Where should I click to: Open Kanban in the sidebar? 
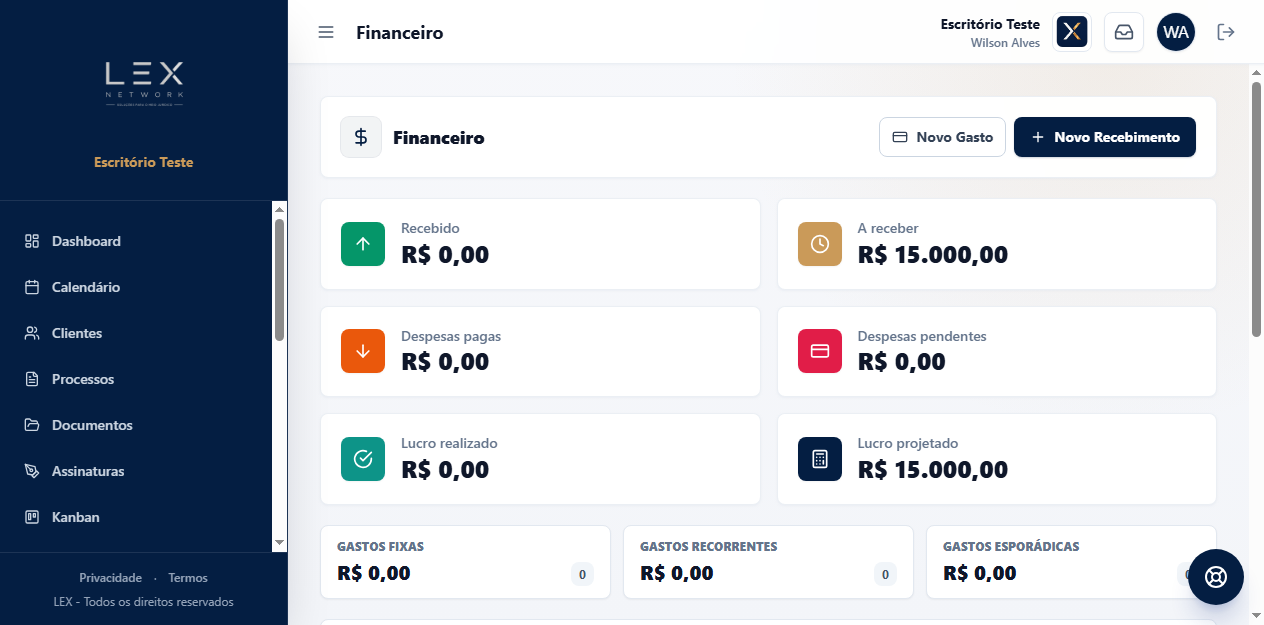(x=136, y=517)
